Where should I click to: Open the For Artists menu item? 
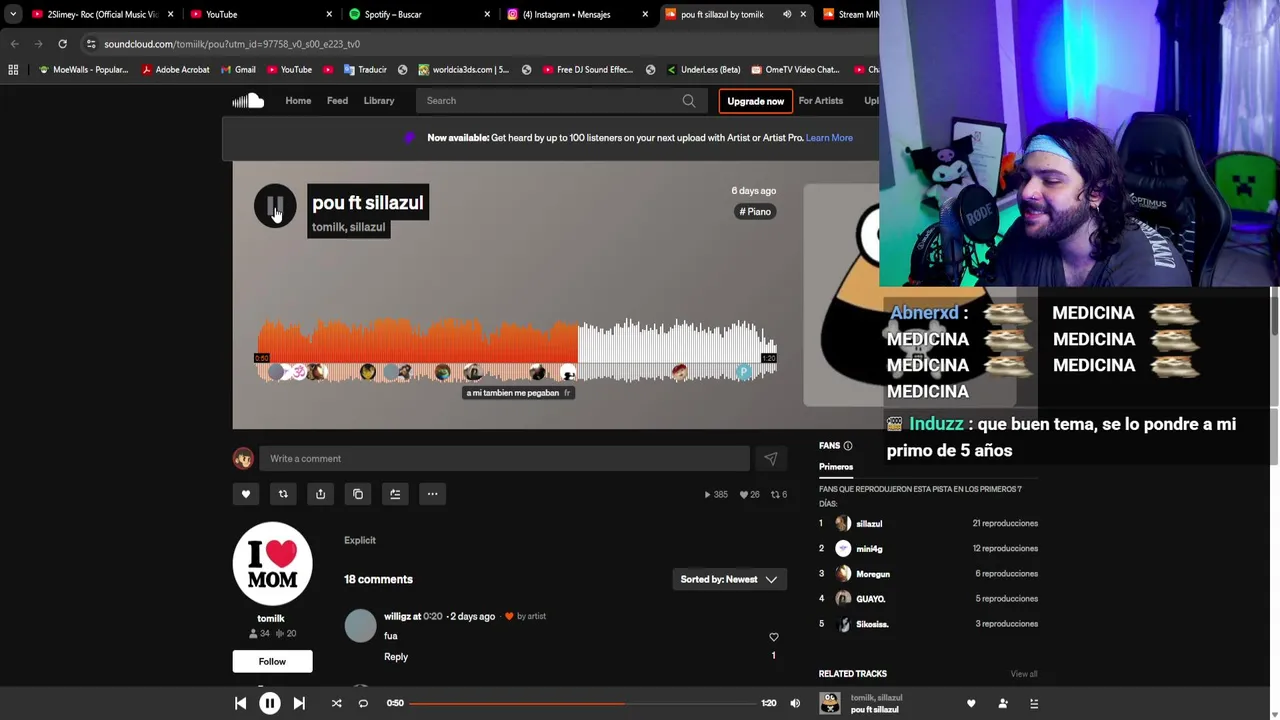tap(820, 100)
